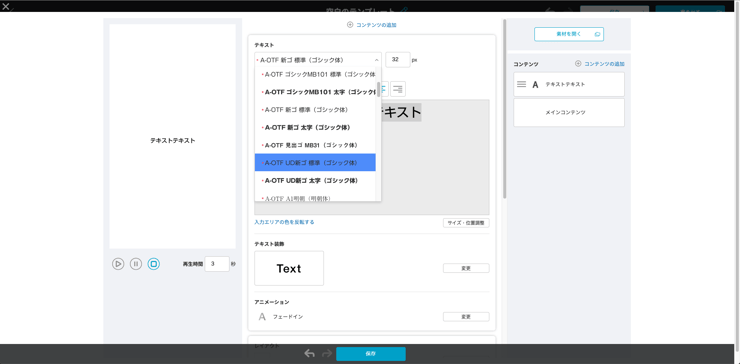Click the font size 32 field
The height and width of the screenshot is (364, 740).
(398, 60)
